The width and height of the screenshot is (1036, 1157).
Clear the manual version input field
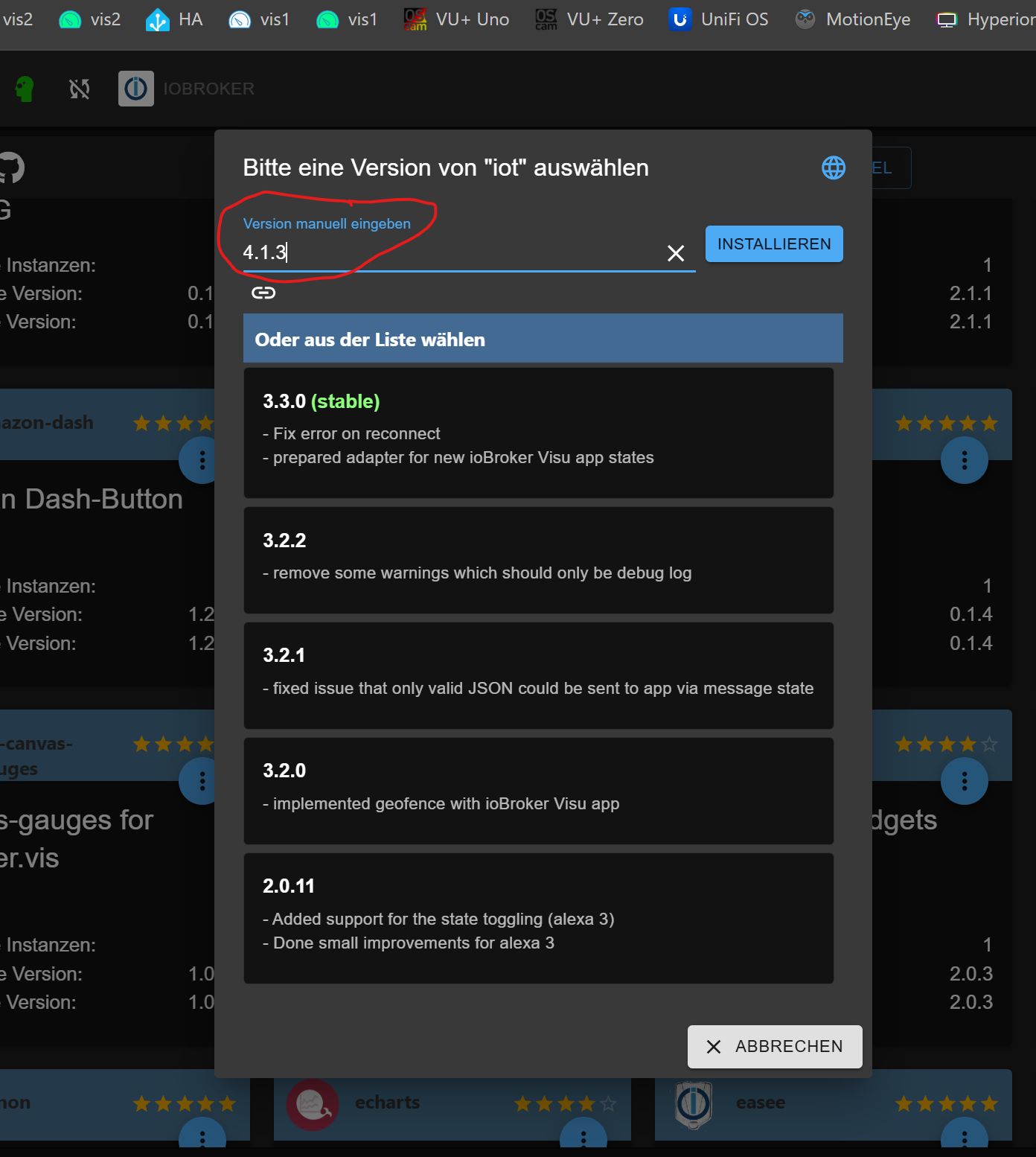click(x=675, y=254)
